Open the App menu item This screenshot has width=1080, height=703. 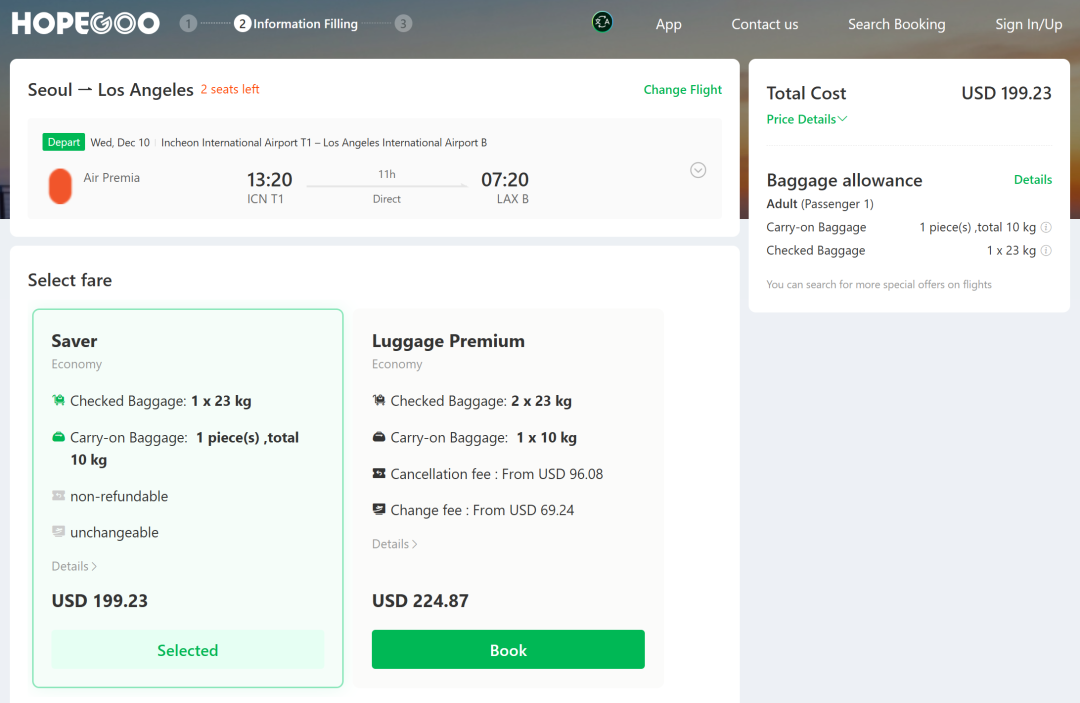coord(669,24)
